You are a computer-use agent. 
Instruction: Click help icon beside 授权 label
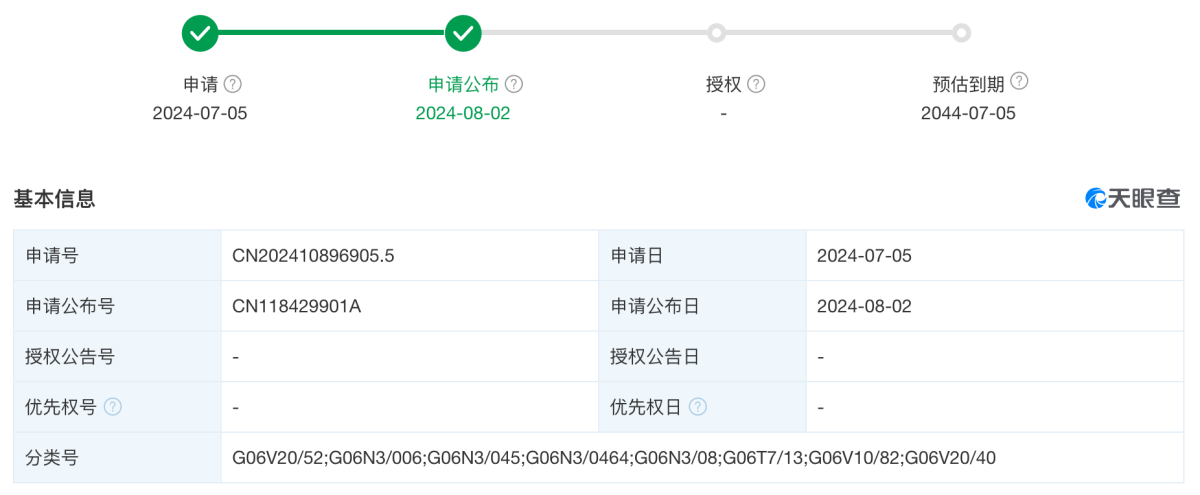click(756, 84)
